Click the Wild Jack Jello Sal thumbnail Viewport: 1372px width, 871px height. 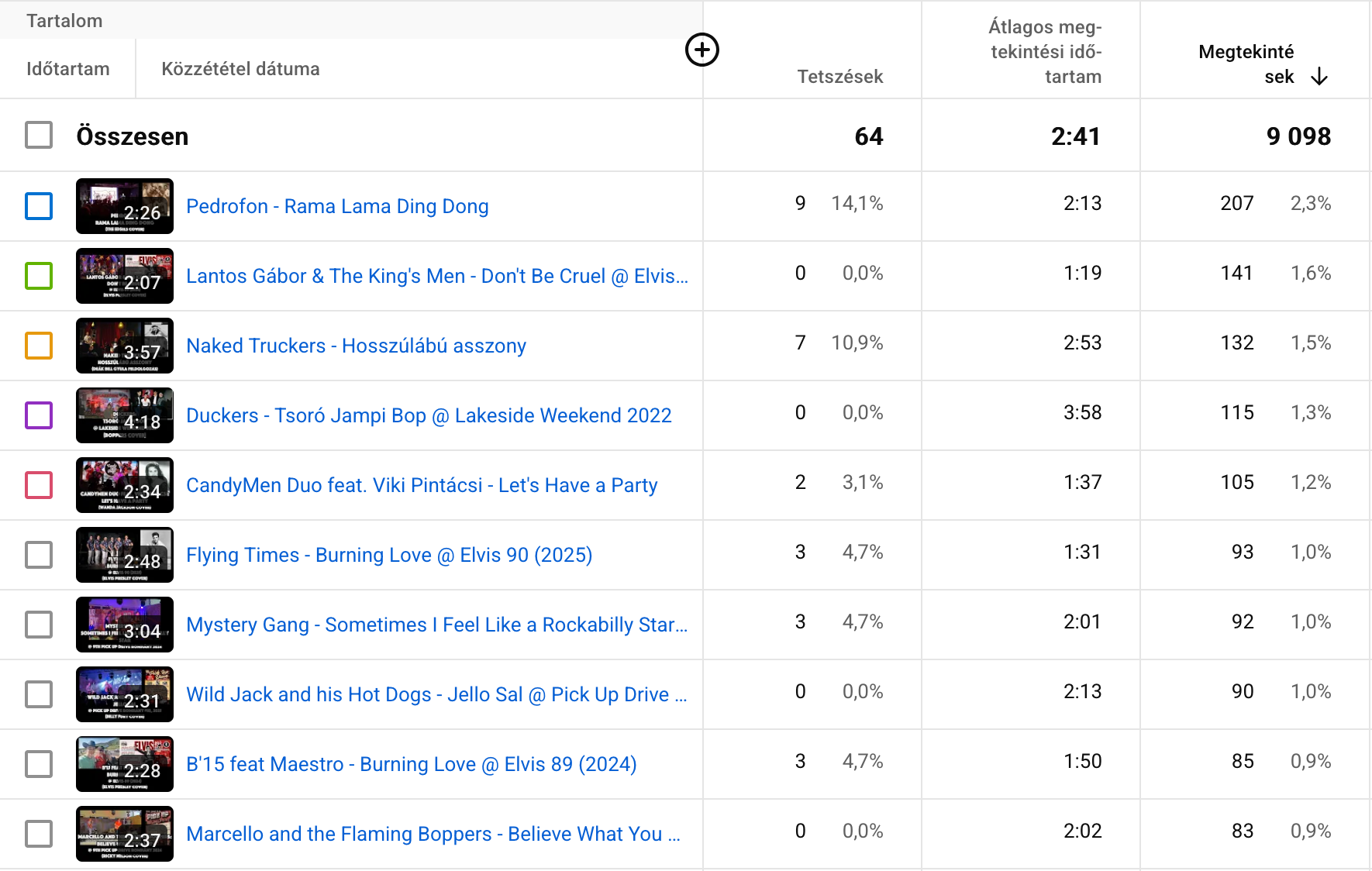(125, 694)
